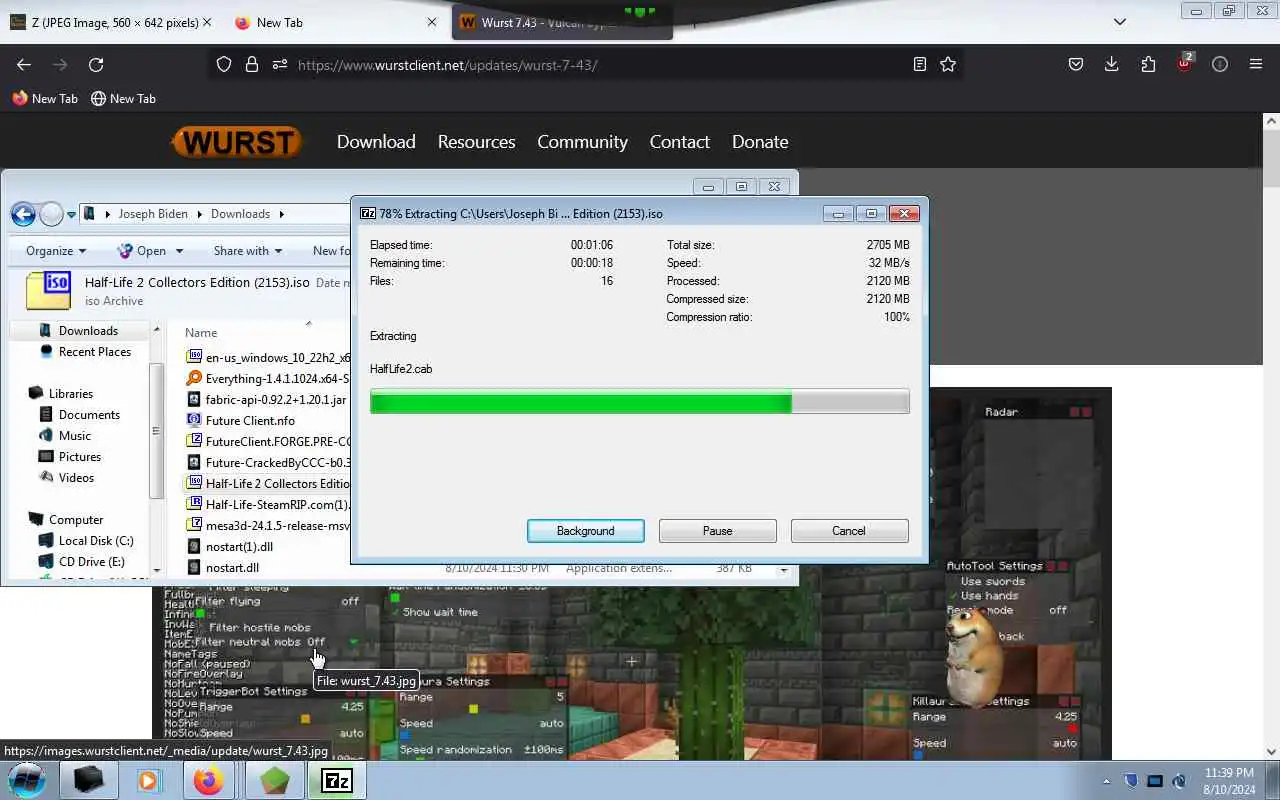
Task: Open Firefox downloads panel
Action: click(1112, 64)
